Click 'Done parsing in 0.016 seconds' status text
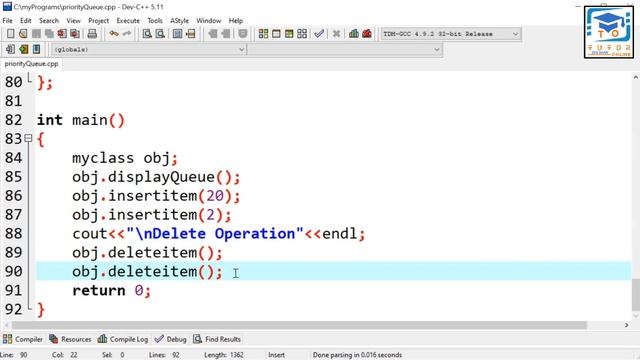The height and width of the screenshot is (360, 640). pos(357,355)
